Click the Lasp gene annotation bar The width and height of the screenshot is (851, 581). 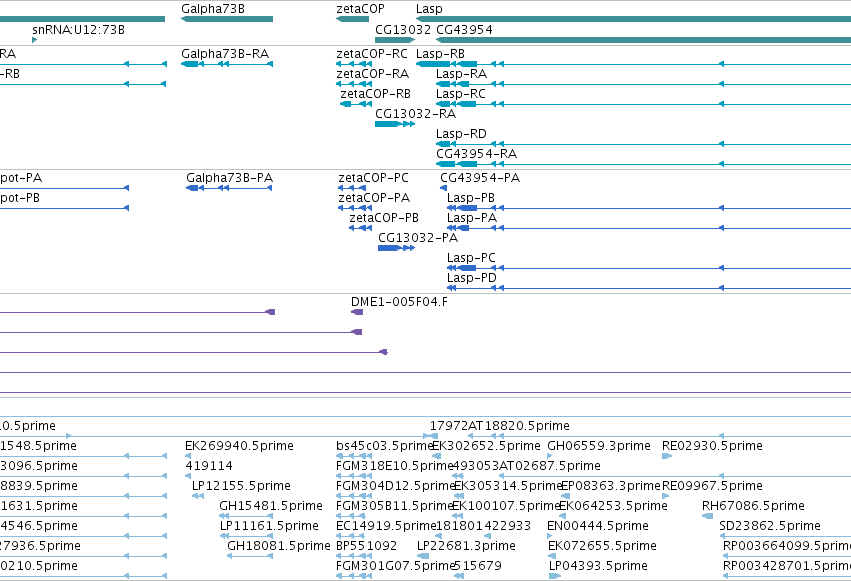(633, 19)
